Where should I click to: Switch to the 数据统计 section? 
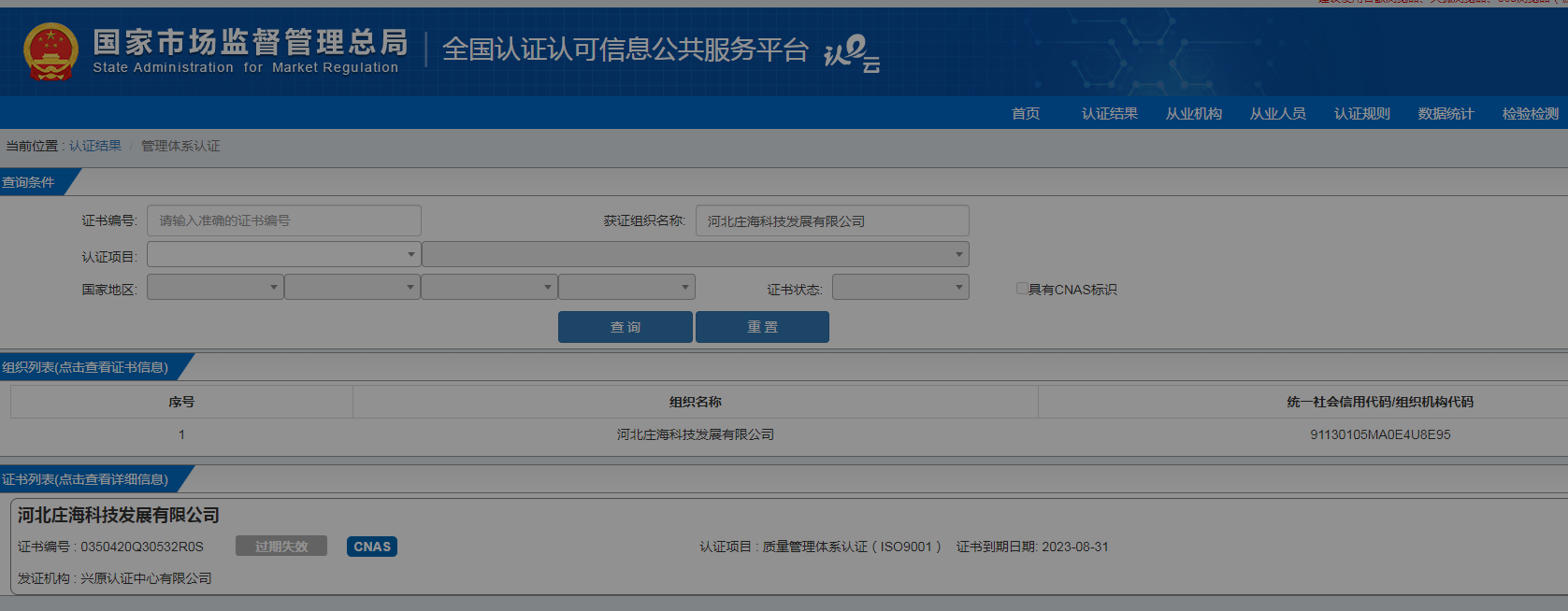[1446, 113]
